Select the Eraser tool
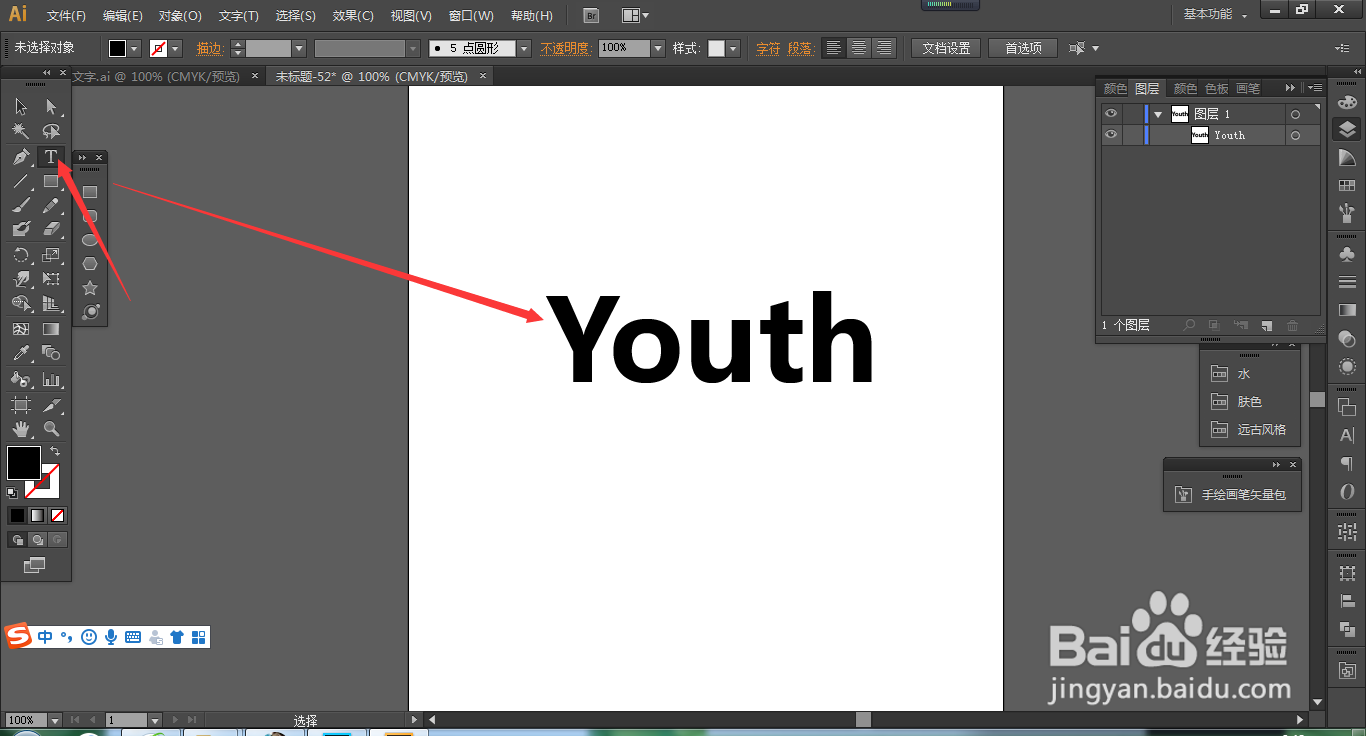The image size is (1366, 736). pos(51,229)
